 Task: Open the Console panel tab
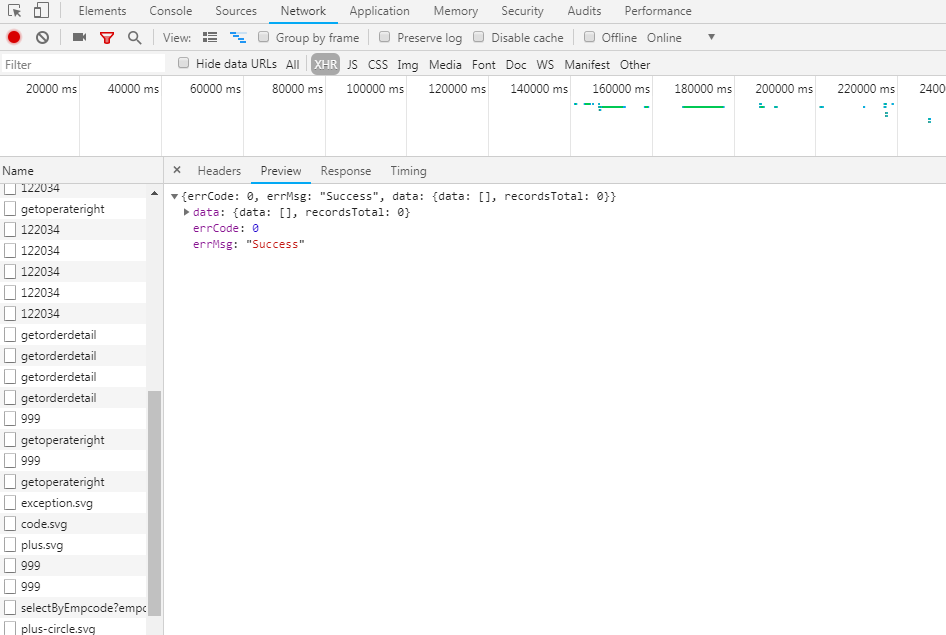[171, 11]
